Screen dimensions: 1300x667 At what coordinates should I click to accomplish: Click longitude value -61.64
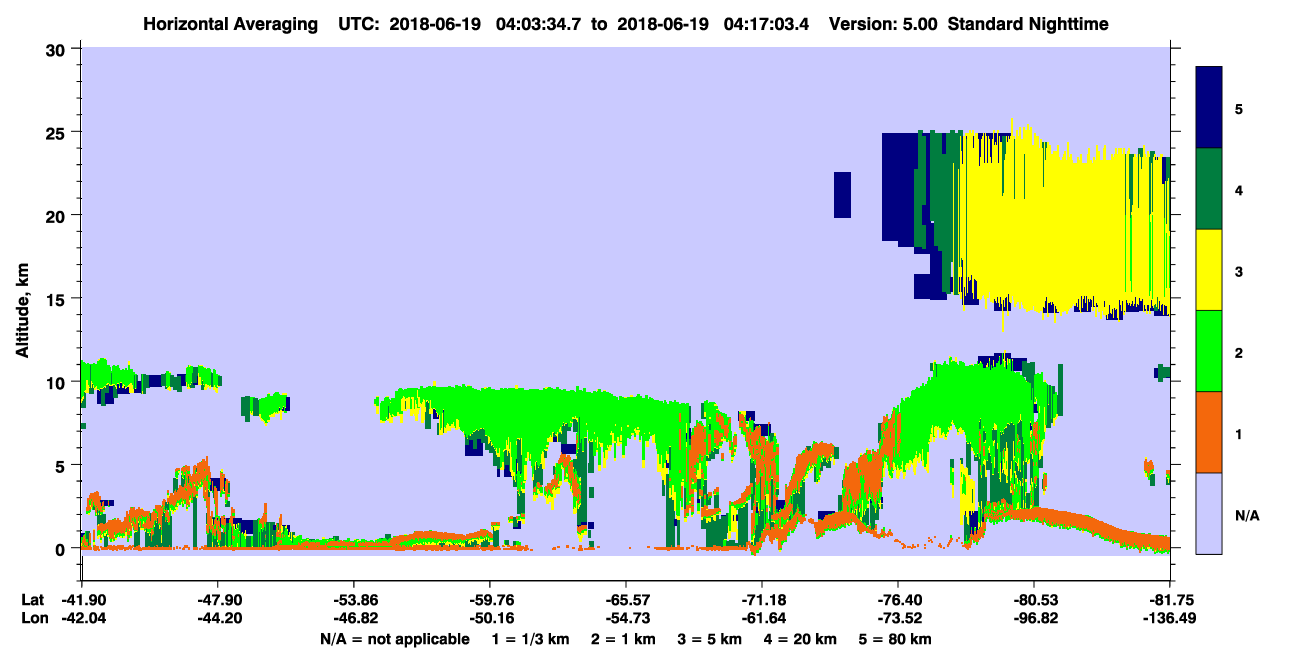[762, 618]
